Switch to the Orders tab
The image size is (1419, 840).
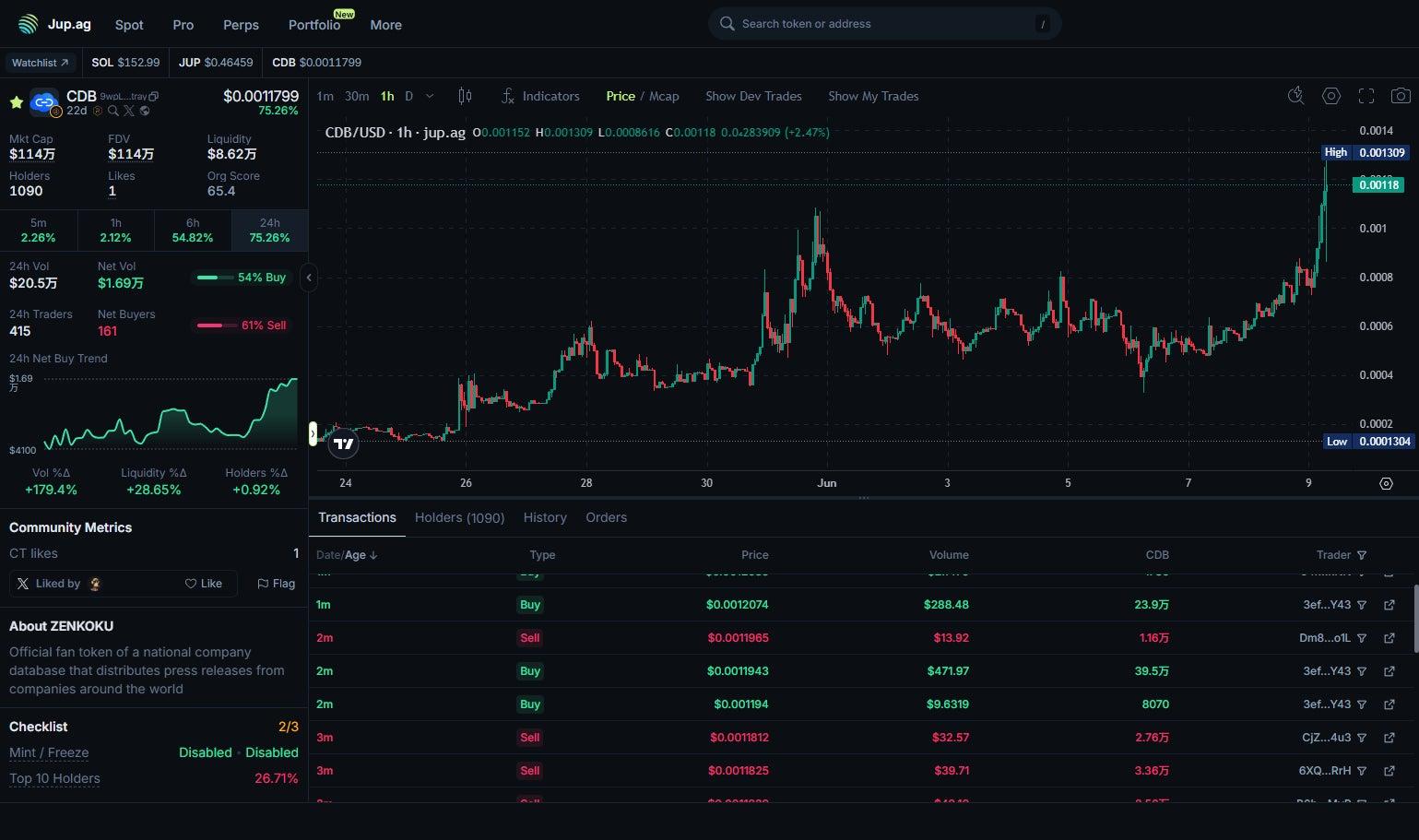point(606,517)
